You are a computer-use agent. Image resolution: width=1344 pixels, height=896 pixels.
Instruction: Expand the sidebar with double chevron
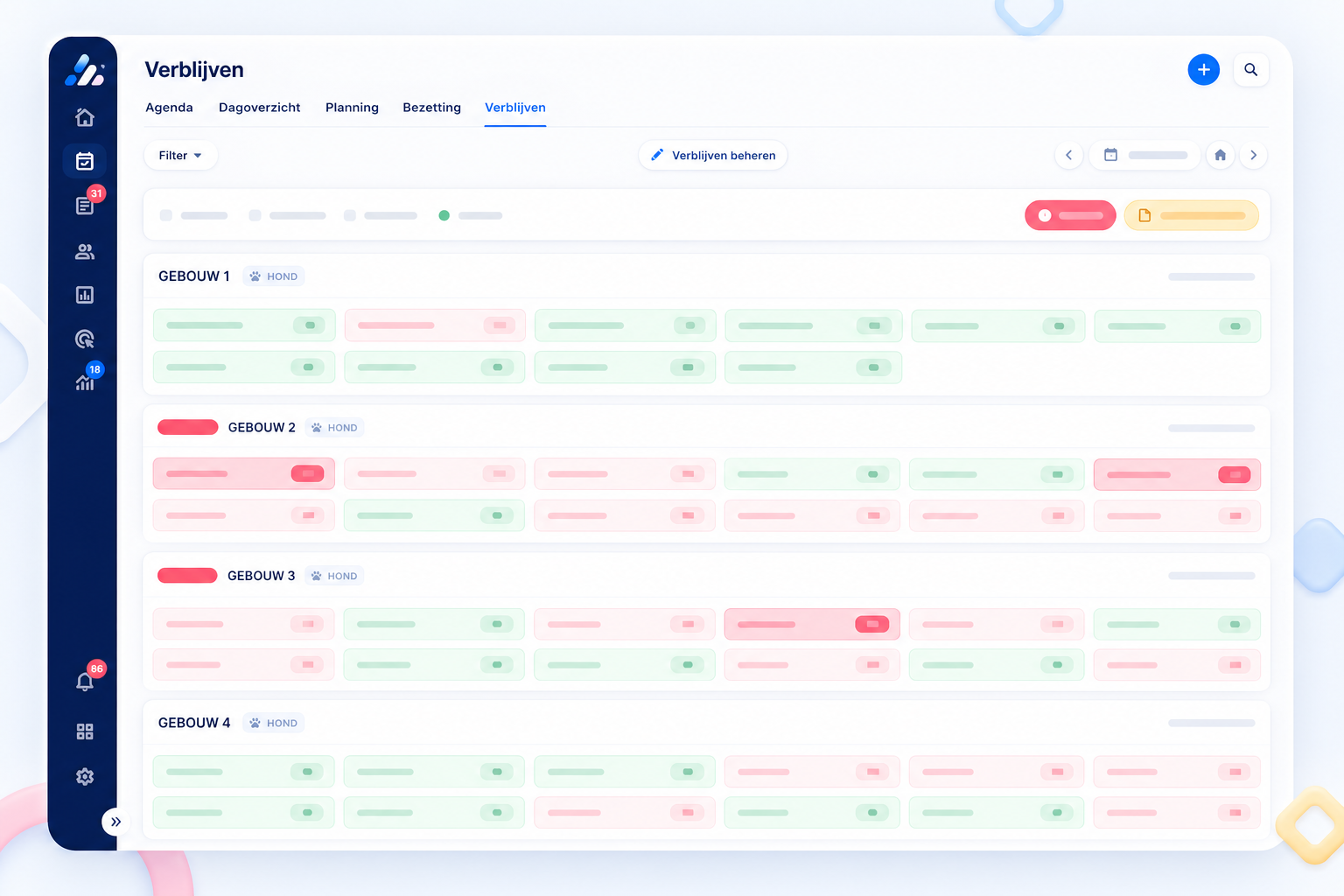point(115,822)
